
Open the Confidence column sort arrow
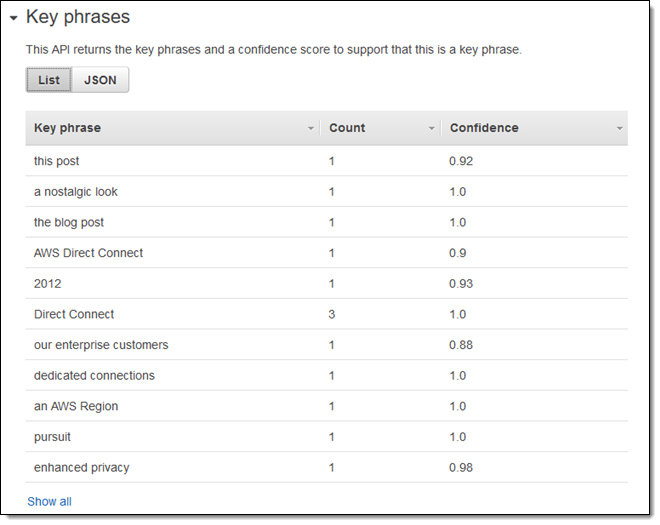coord(619,129)
